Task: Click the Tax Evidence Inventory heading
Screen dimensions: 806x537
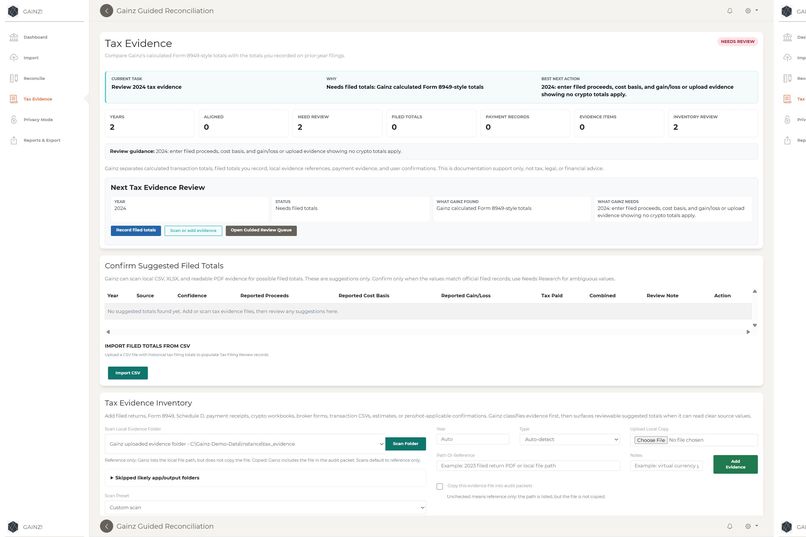Action: (148, 403)
